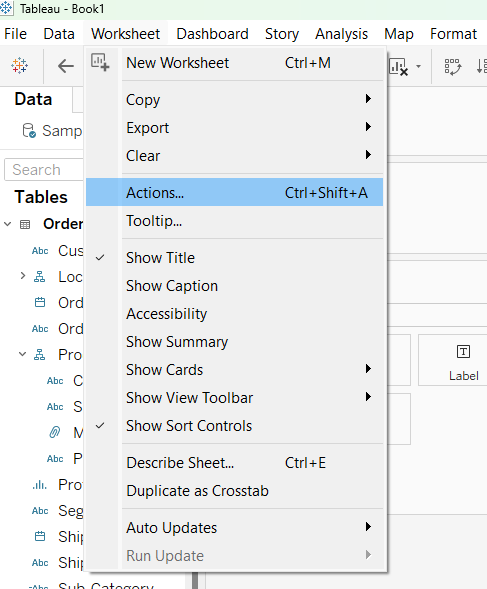
Task: Open the Map menu
Action: [x=399, y=34]
